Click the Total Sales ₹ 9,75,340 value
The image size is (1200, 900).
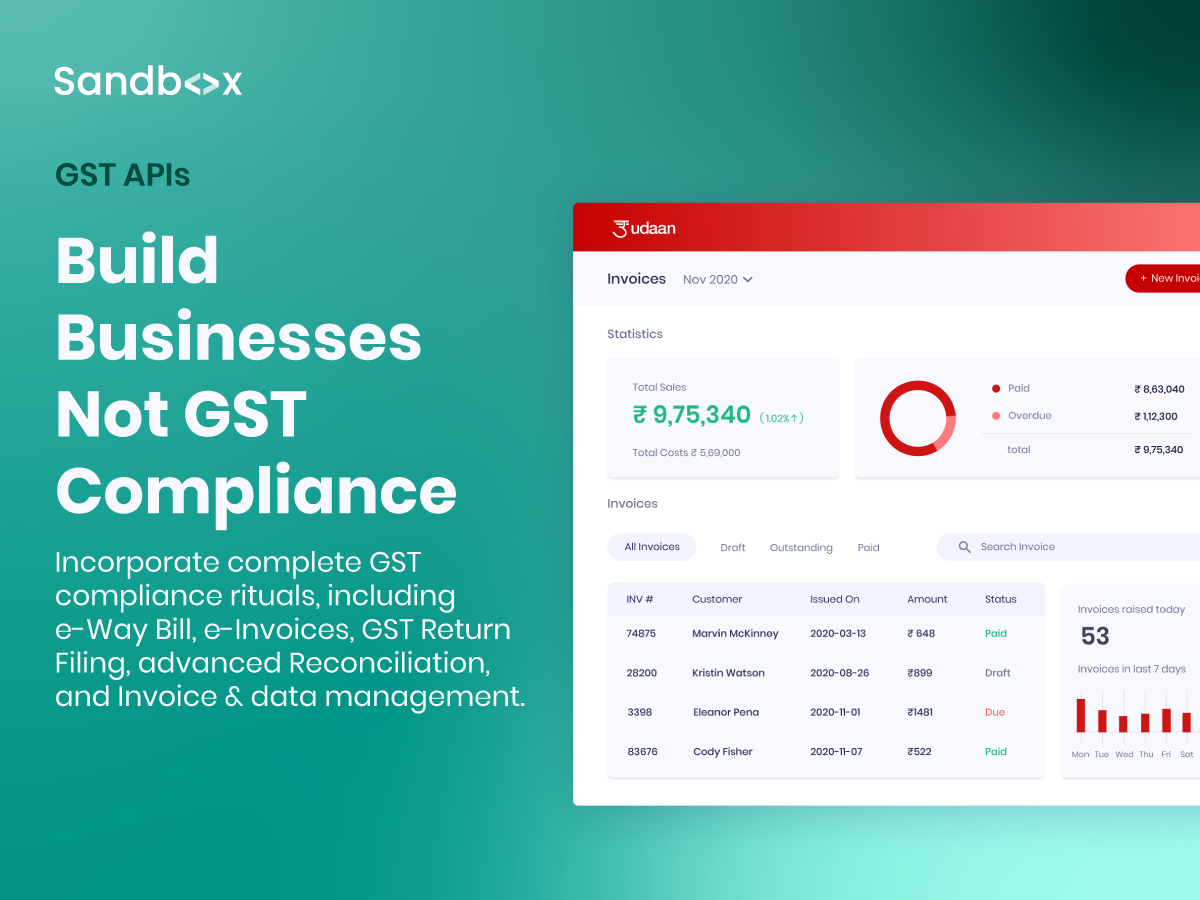point(692,415)
